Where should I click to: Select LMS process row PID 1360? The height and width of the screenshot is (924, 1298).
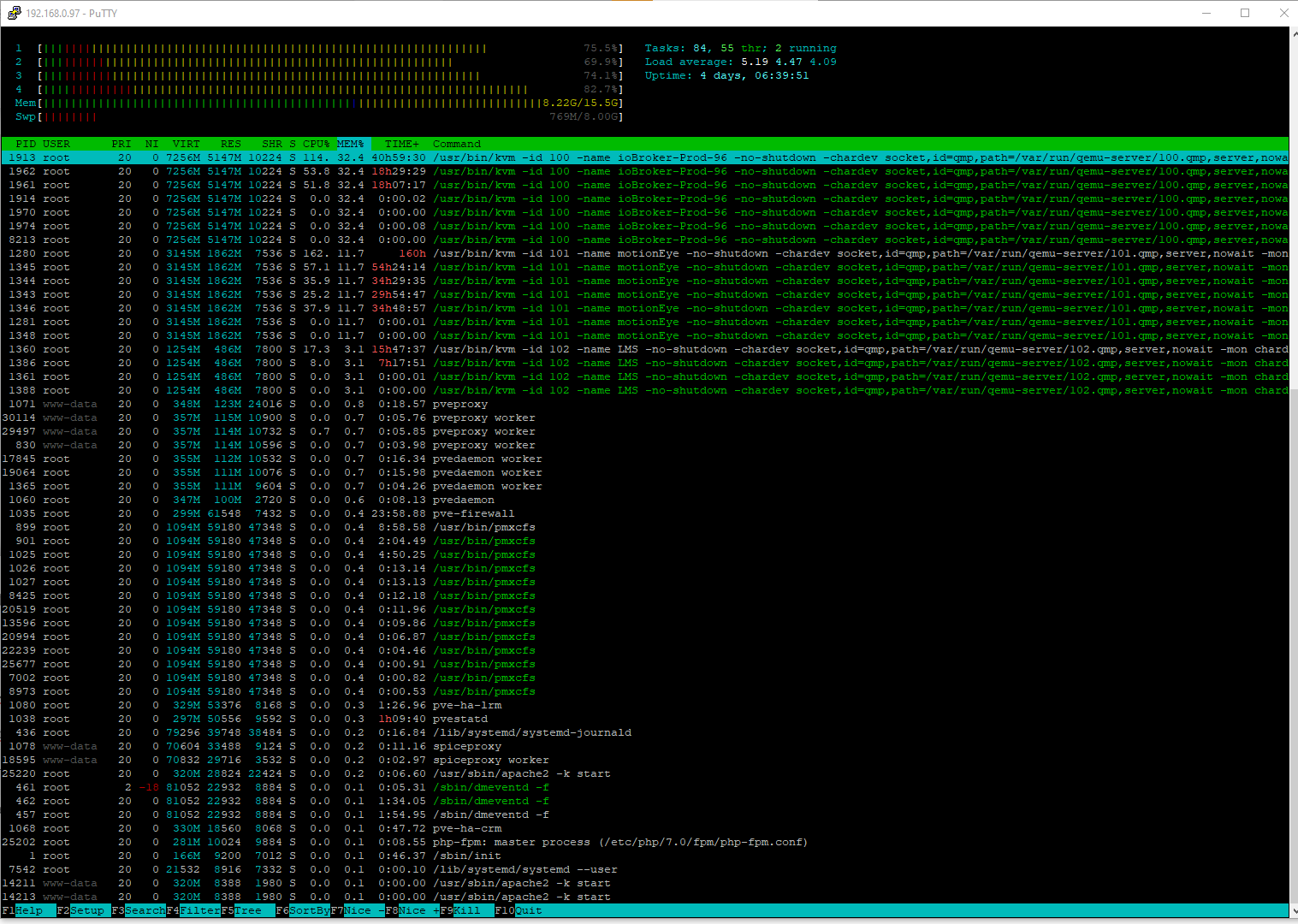pos(645,349)
